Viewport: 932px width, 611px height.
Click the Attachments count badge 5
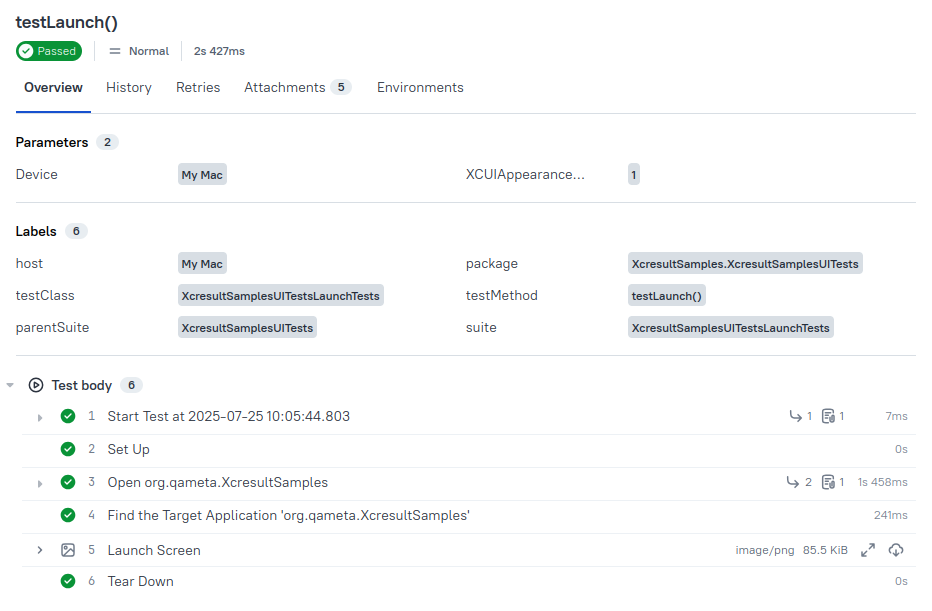point(341,87)
